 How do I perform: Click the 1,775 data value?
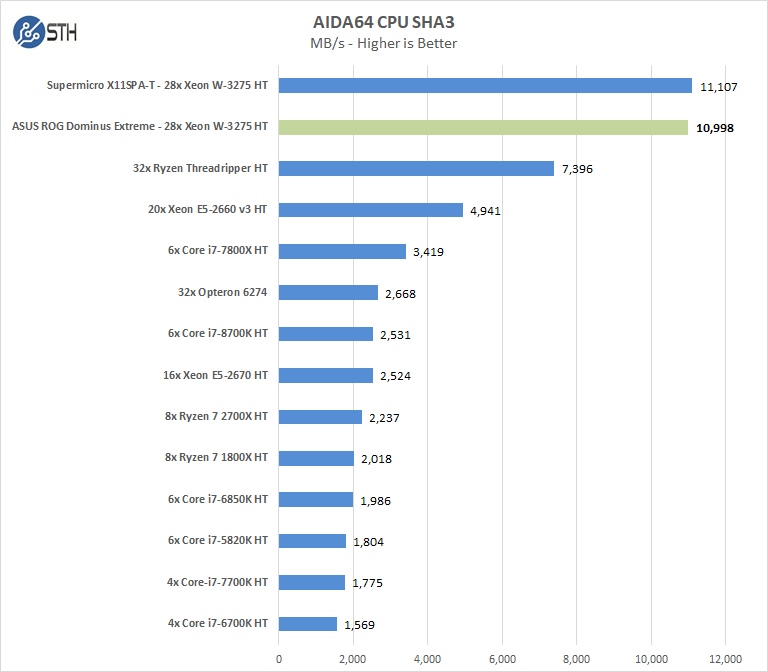368,583
